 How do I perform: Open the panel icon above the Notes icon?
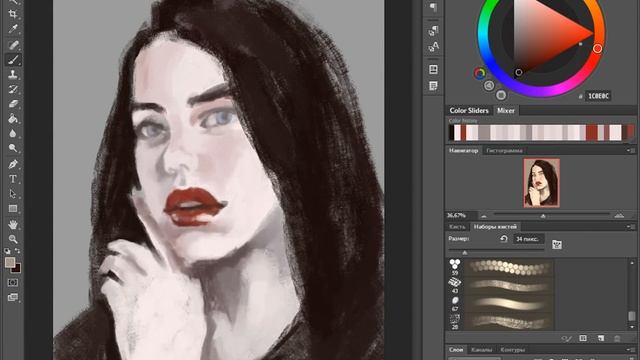pos(433,69)
